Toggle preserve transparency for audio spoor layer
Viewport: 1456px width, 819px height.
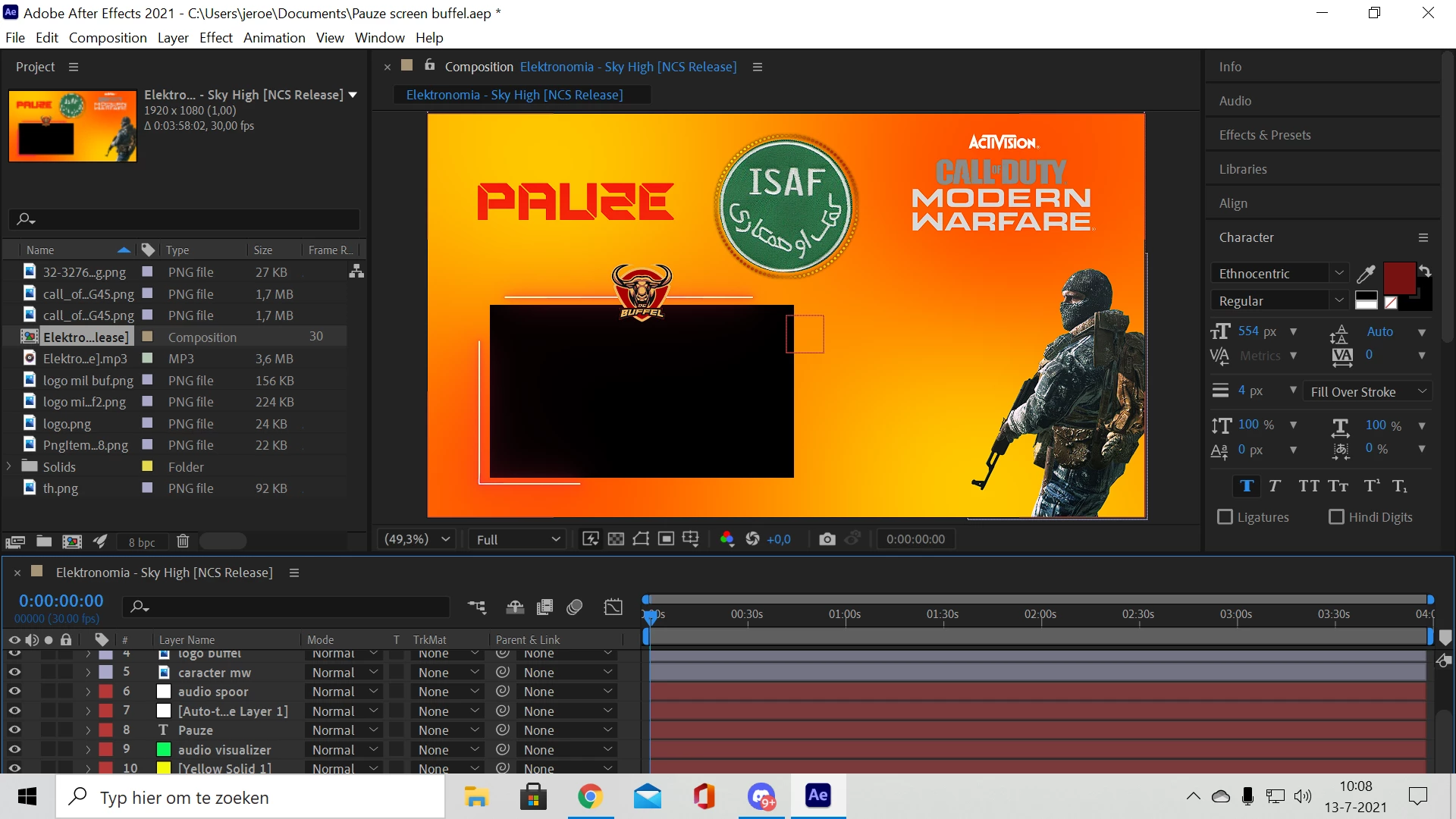396,692
